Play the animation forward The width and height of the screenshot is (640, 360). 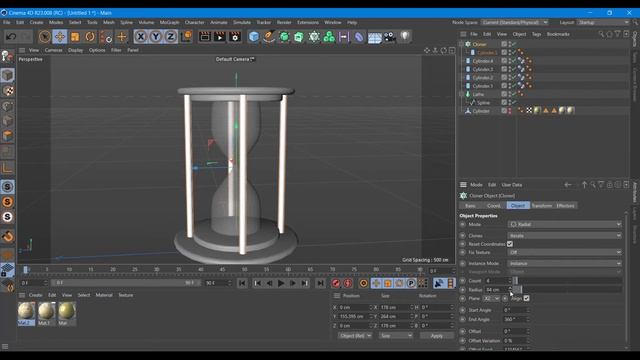281,283
